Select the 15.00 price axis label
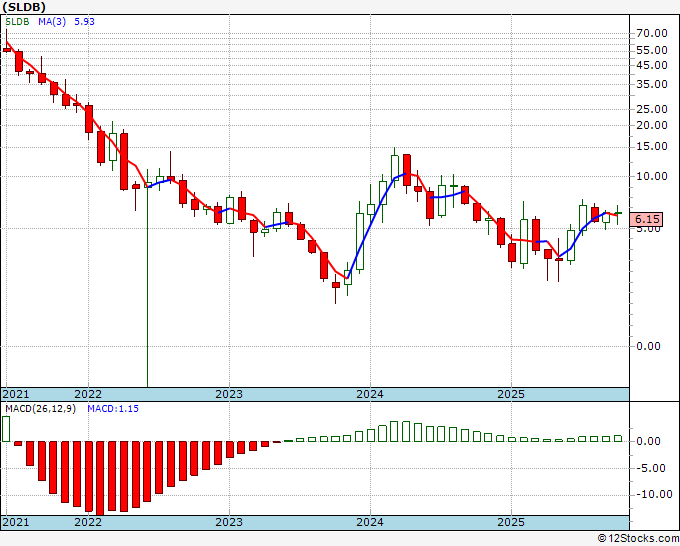The height and width of the screenshot is (546, 680). [652, 147]
